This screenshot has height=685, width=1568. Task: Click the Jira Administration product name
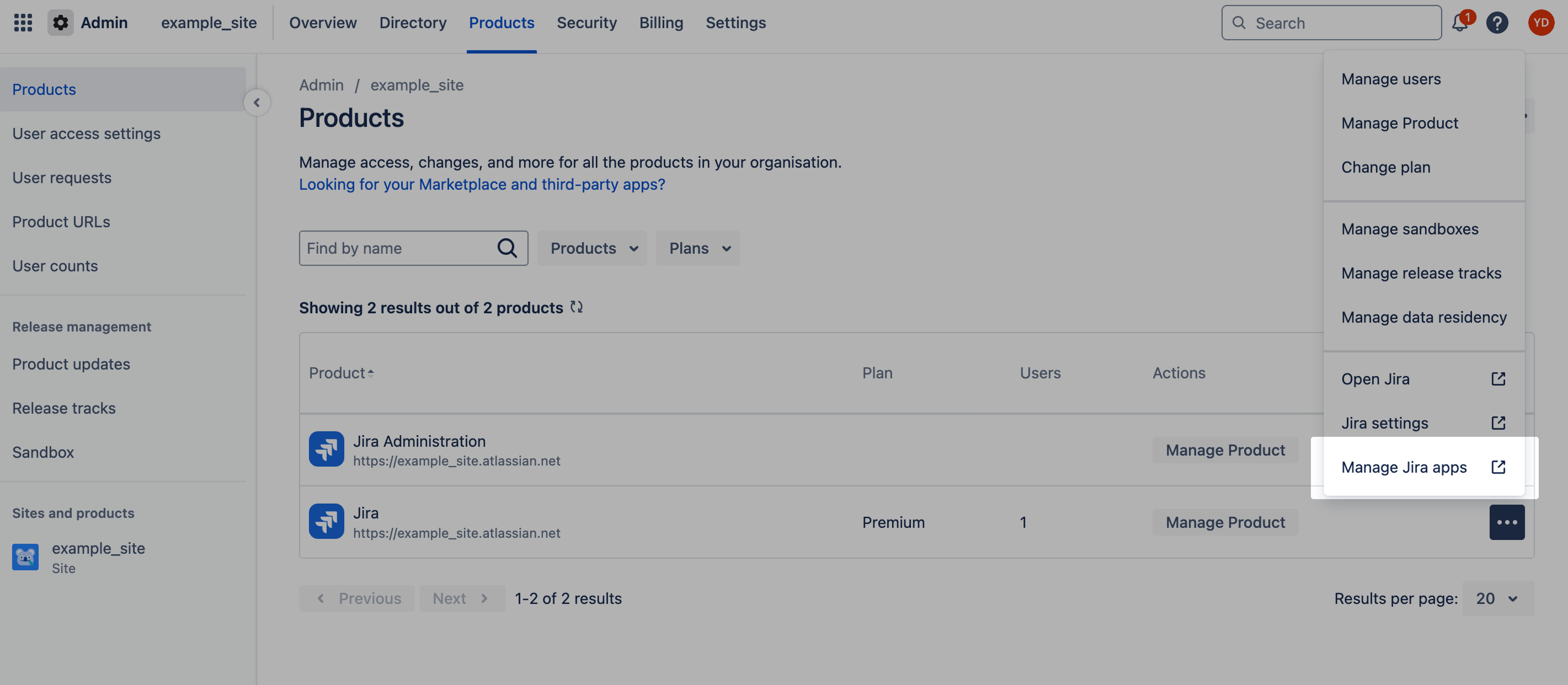point(419,441)
